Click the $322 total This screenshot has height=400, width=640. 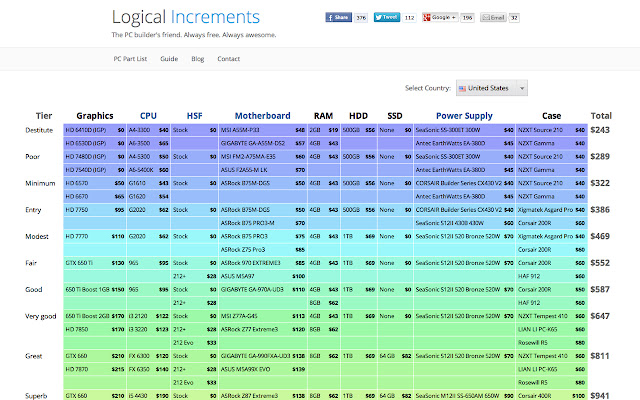(600, 183)
